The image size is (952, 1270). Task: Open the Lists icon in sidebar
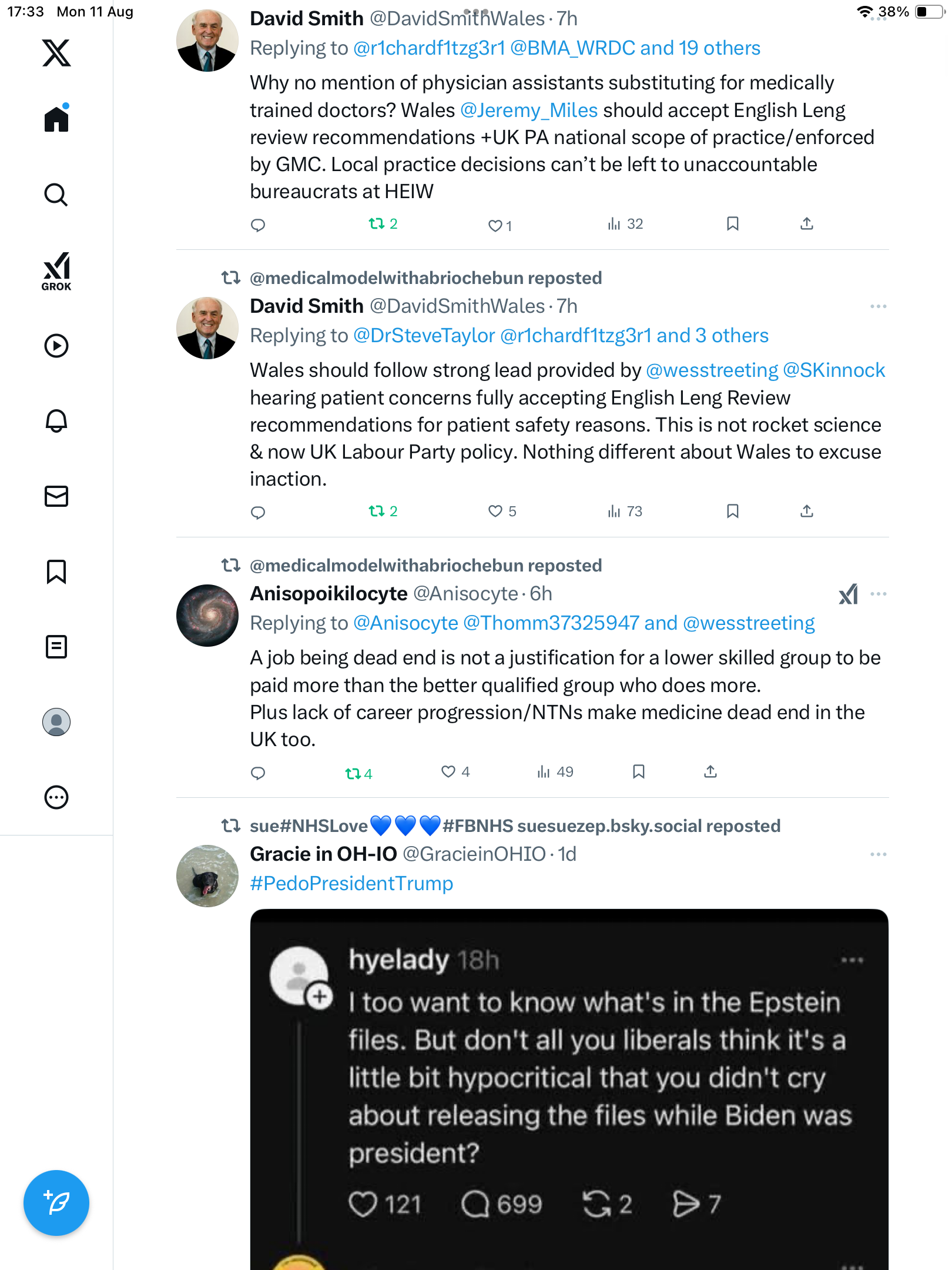point(56,647)
